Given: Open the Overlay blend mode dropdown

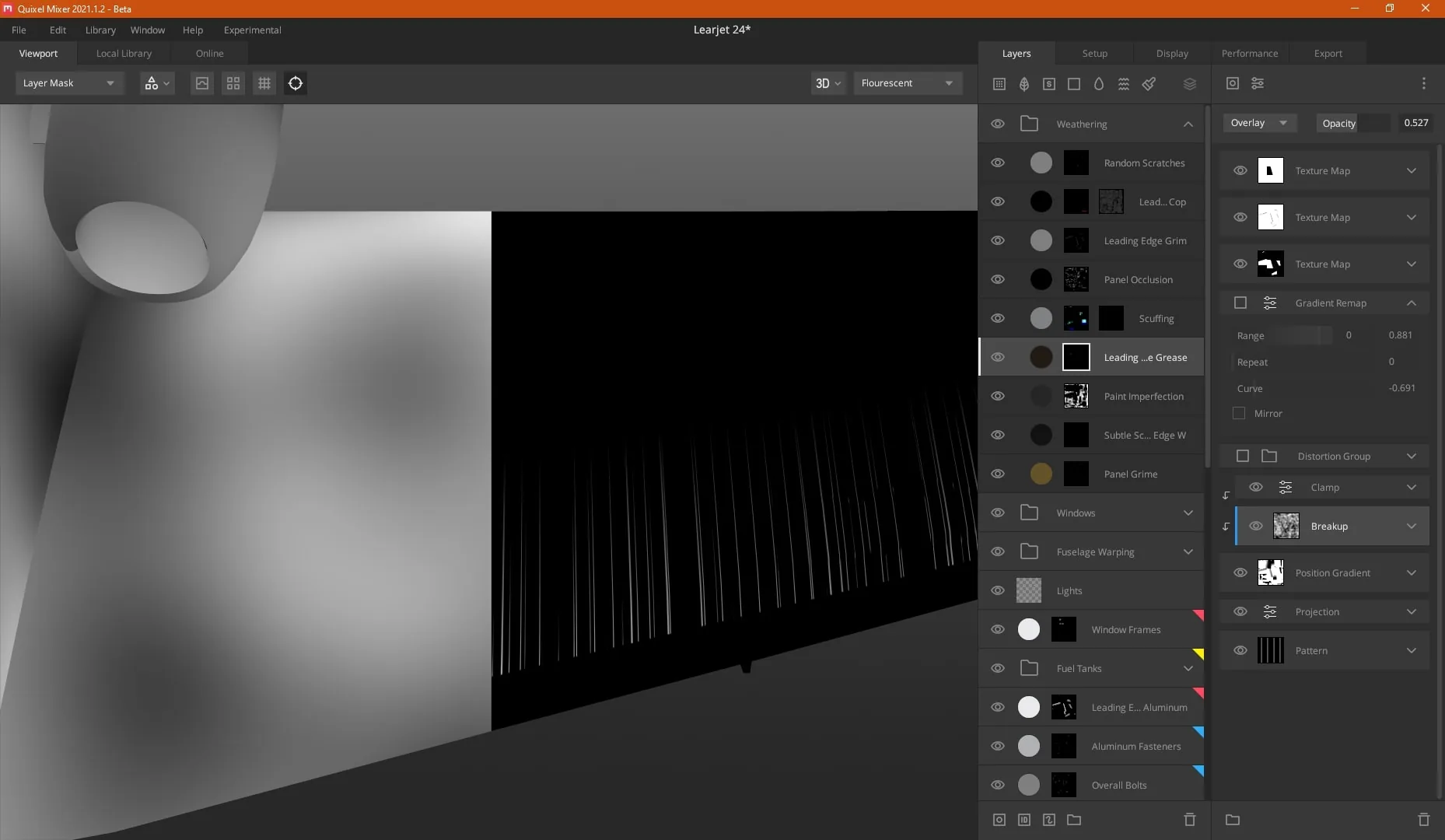Looking at the screenshot, I should [1259, 123].
